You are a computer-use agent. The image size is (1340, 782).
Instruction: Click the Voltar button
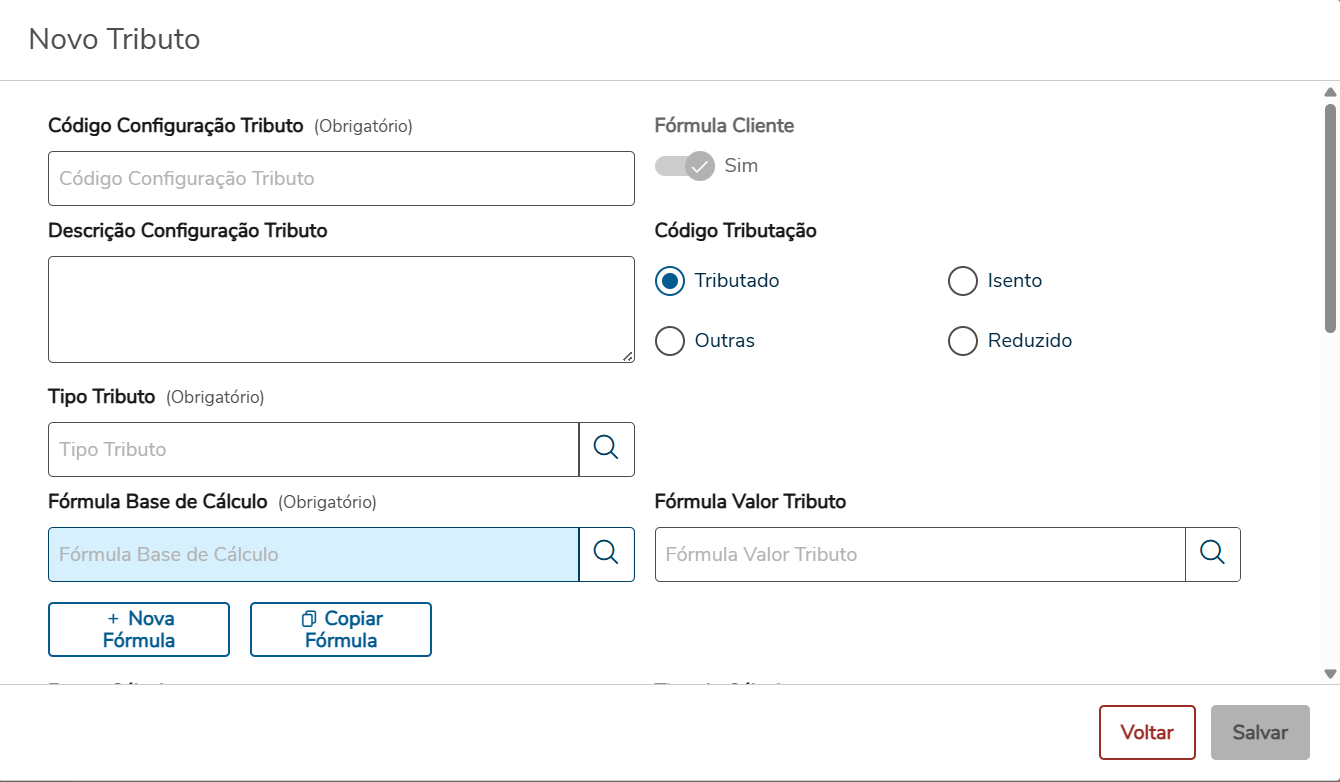[x=1147, y=732]
